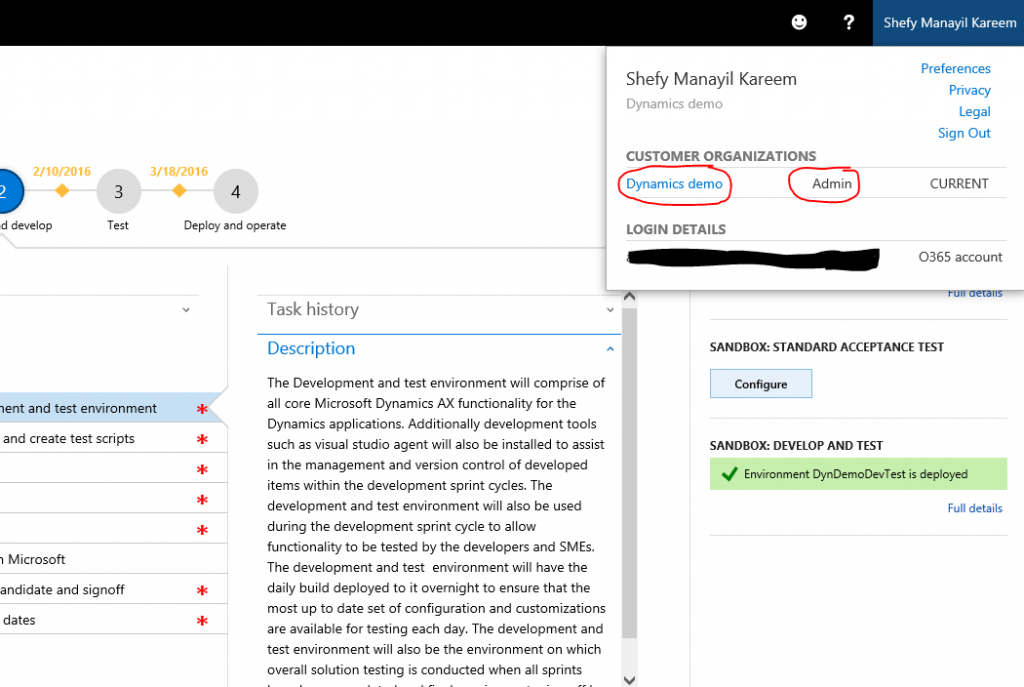
Task: Click the 2/10/2016 milestone diamond
Action: pyautogui.click(x=62, y=190)
